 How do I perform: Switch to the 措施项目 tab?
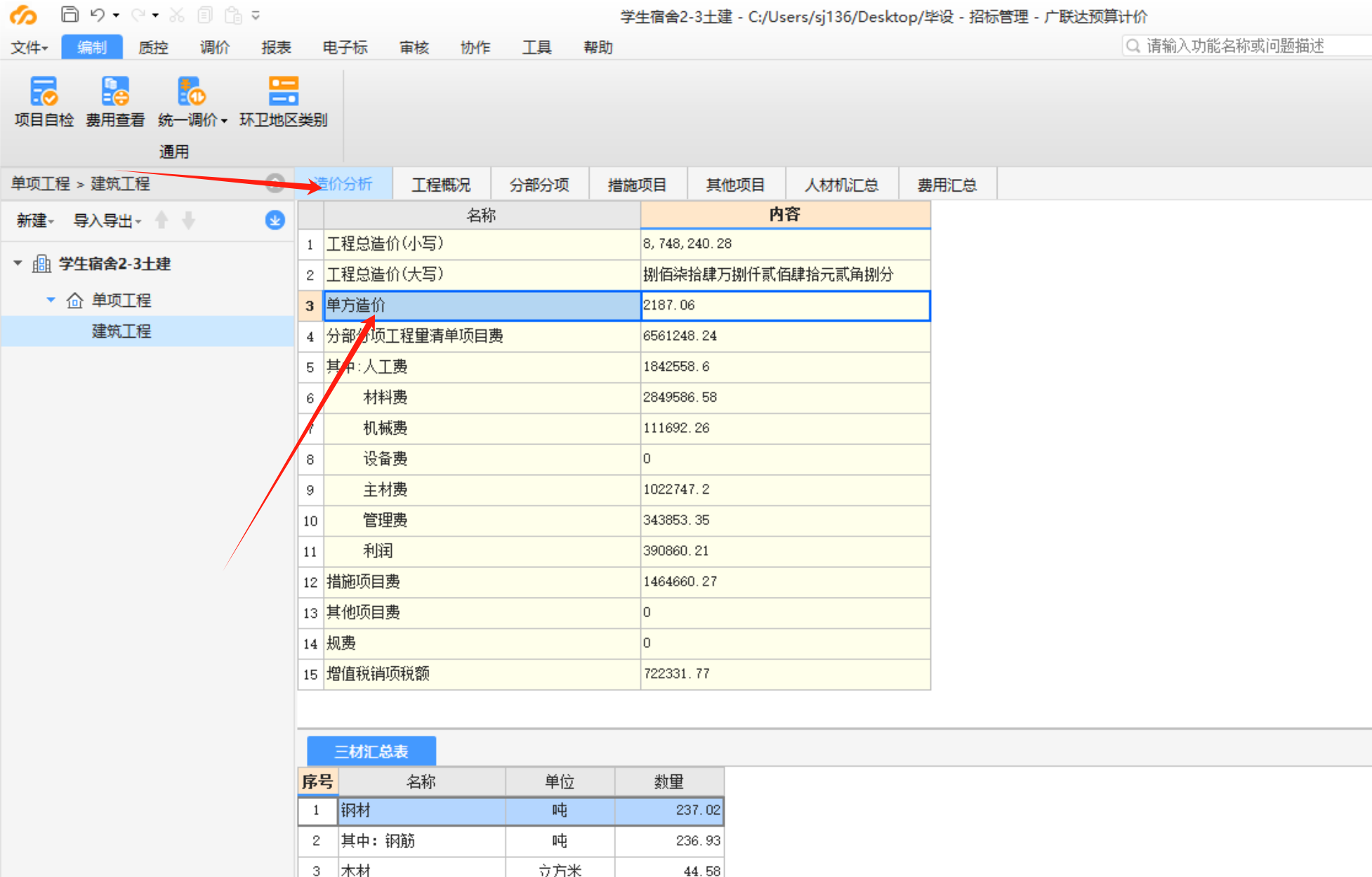point(637,185)
